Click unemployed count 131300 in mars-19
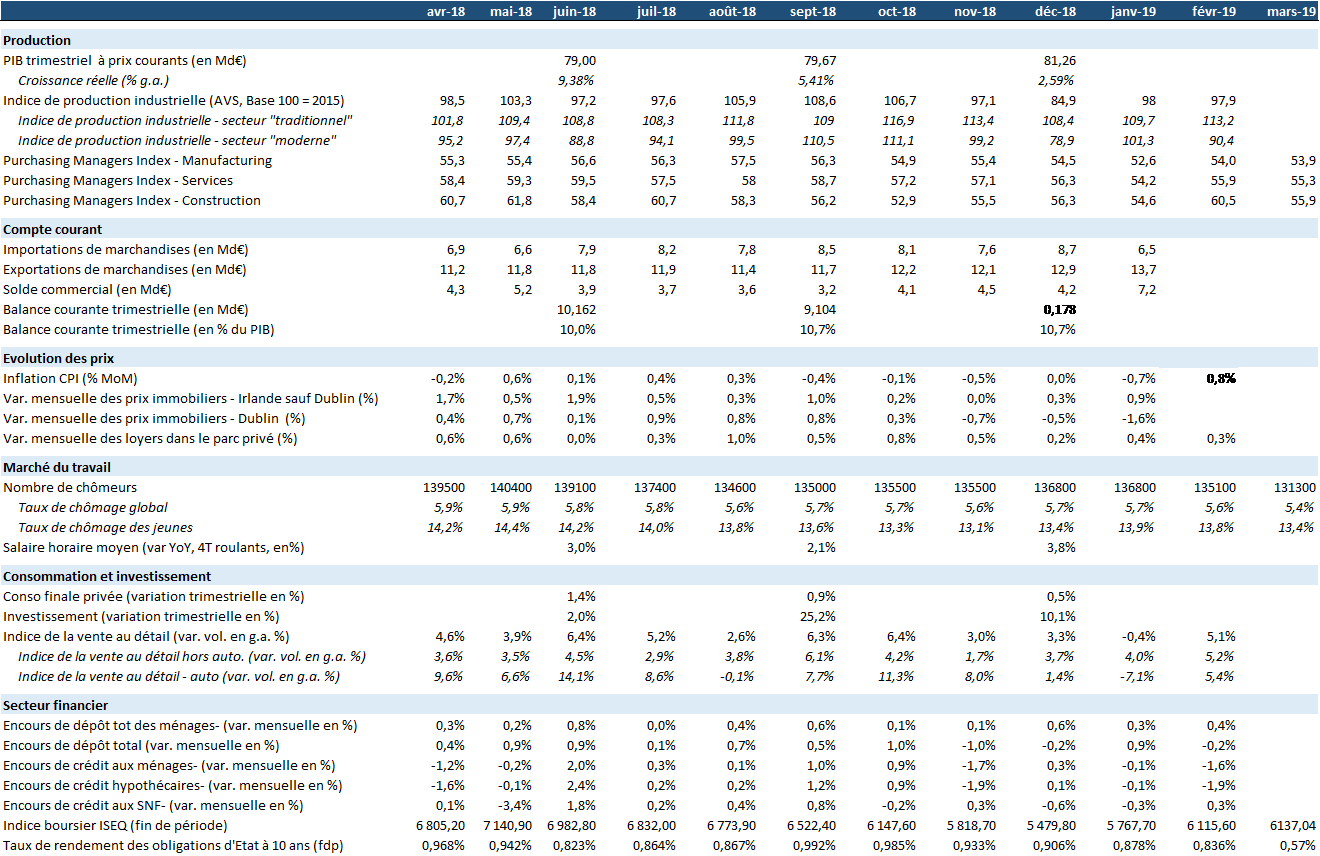This screenshot has width=1320, height=856. [1296, 487]
